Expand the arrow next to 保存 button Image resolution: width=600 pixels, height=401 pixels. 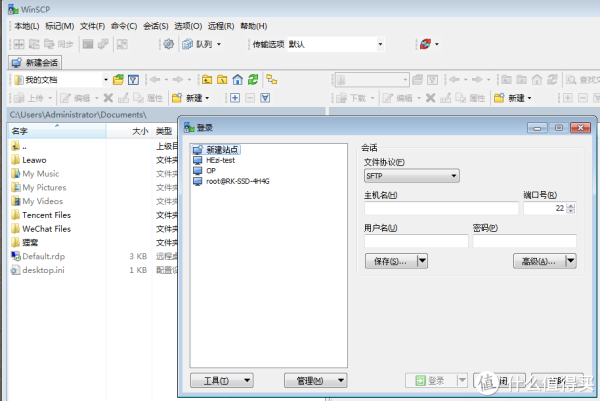click(x=422, y=261)
